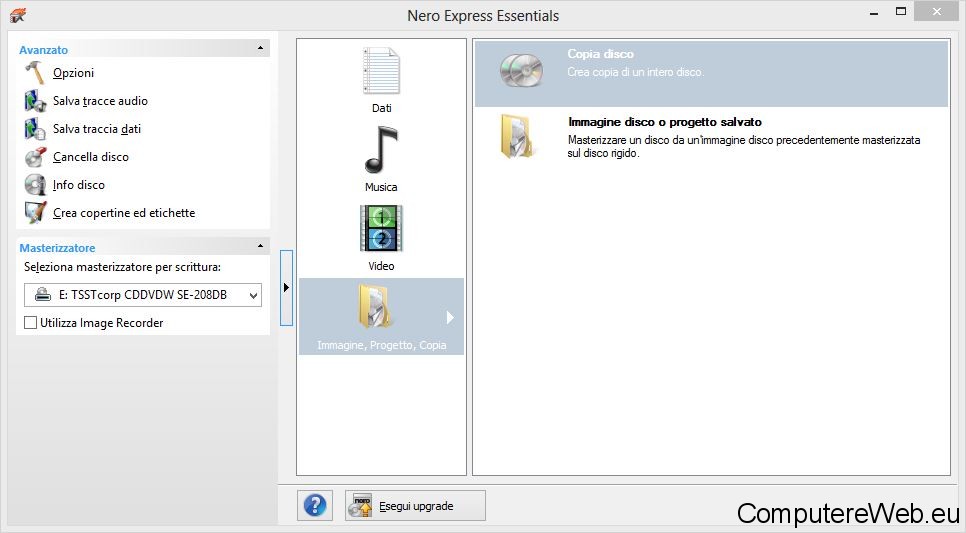The width and height of the screenshot is (966, 533).
Task: Click the Crea copertine ed etichette icon
Action: (35, 213)
